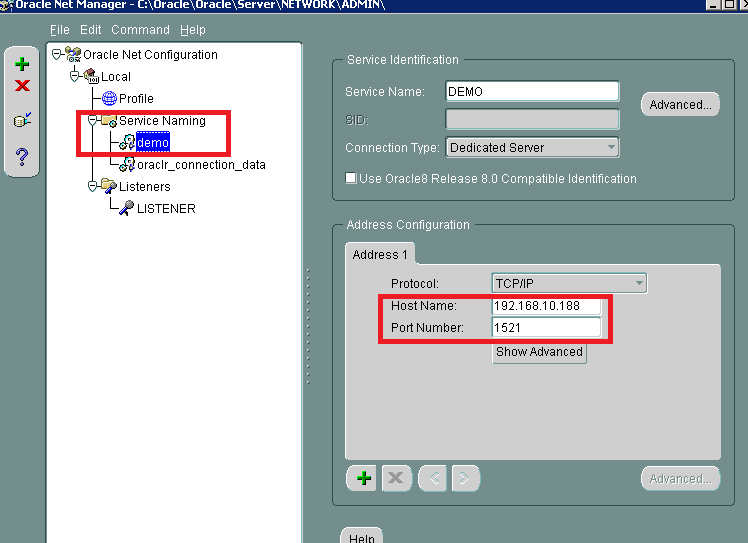Viewport: 748px width, 543px height.
Task: Select the demo tree label
Action: click(x=153, y=142)
